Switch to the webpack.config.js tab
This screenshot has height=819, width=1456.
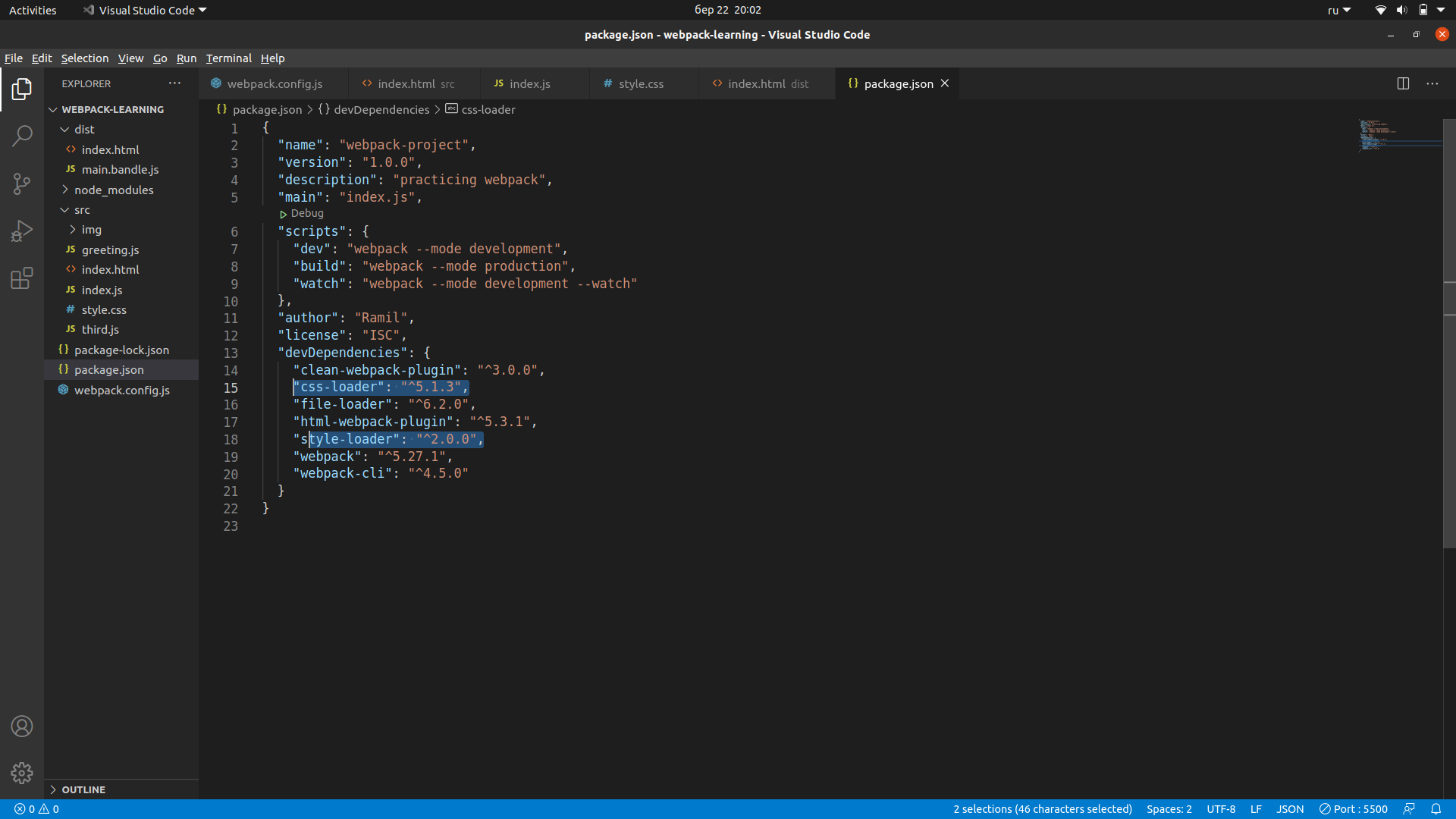273,83
